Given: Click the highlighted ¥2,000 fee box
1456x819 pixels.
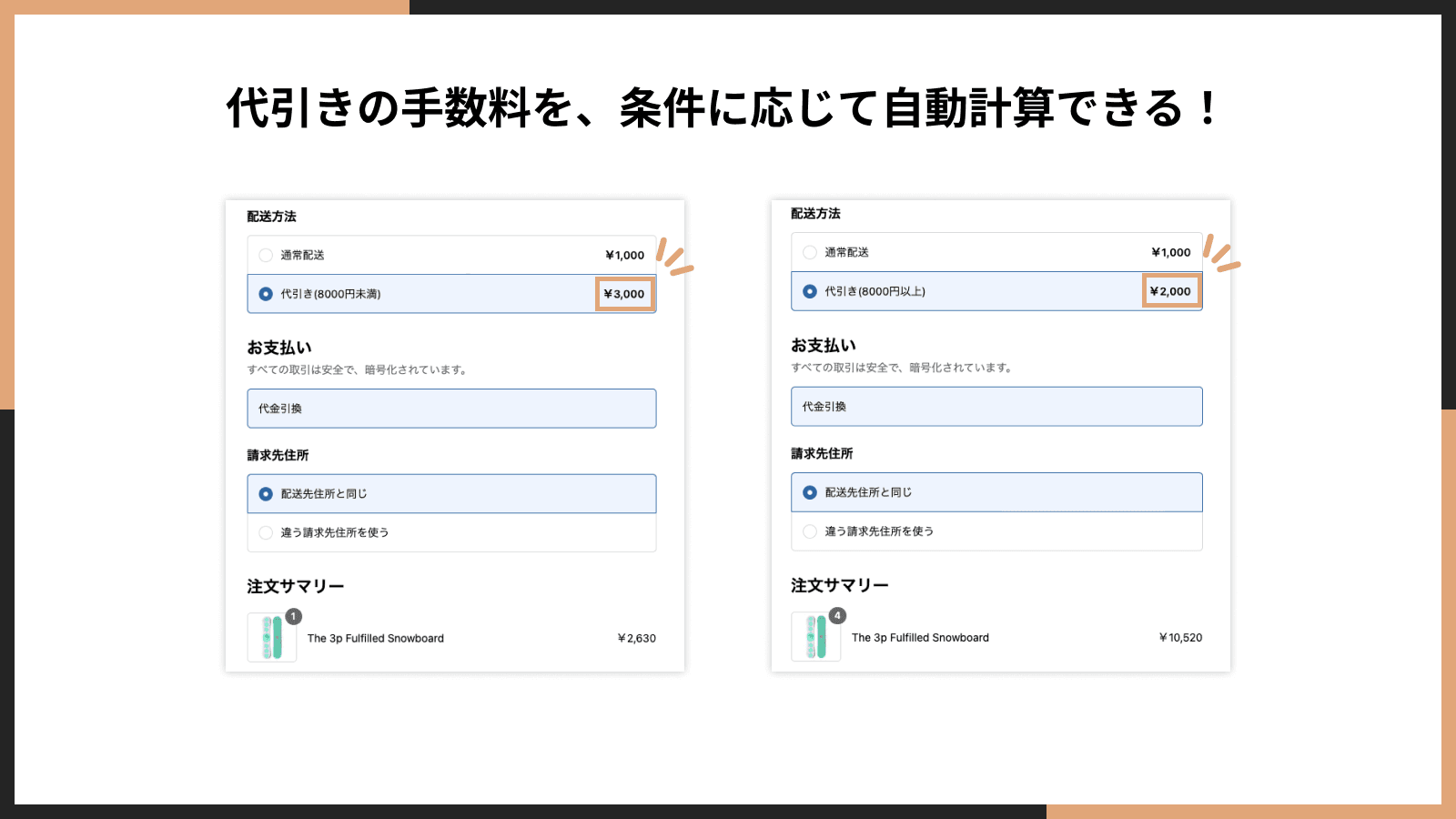Looking at the screenshot, I should coord(1170,291).
